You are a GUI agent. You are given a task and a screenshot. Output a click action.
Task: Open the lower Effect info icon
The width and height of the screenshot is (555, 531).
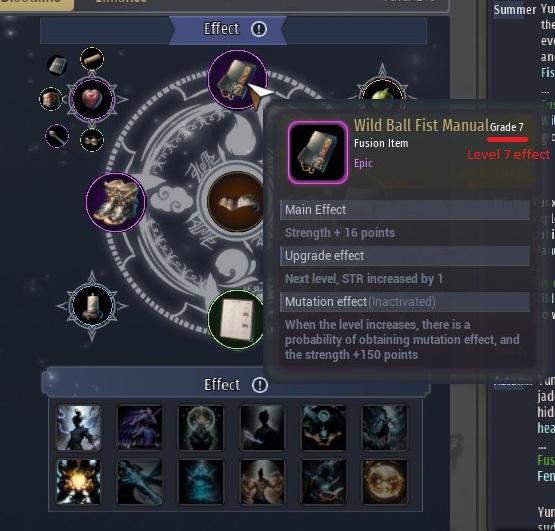point(260,385)
